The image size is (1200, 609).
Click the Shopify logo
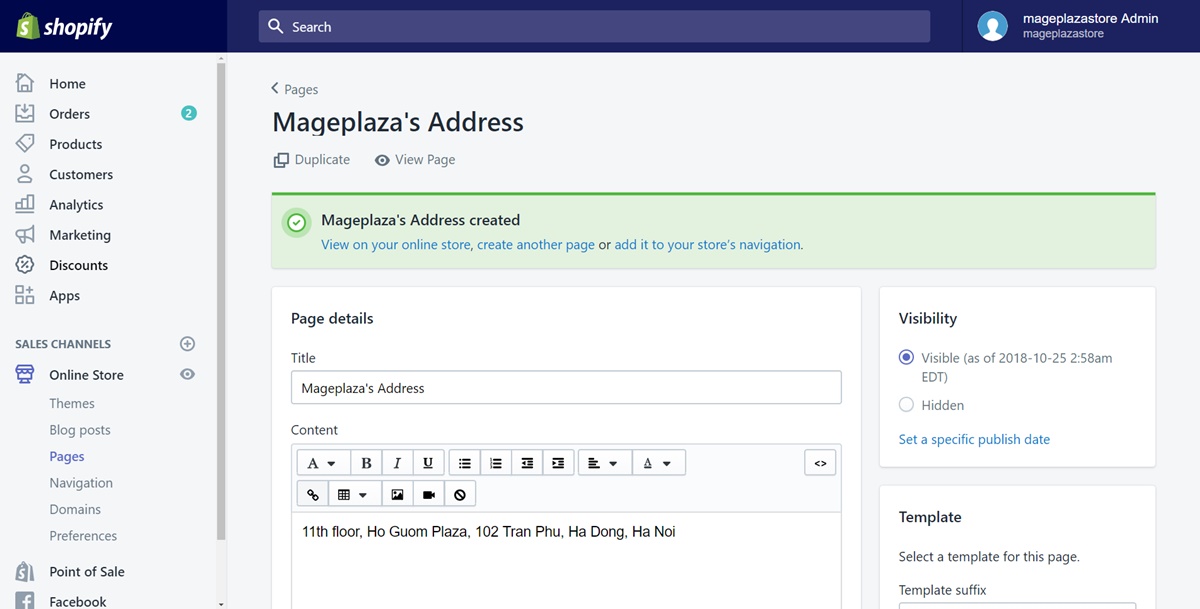click(64, 26)
